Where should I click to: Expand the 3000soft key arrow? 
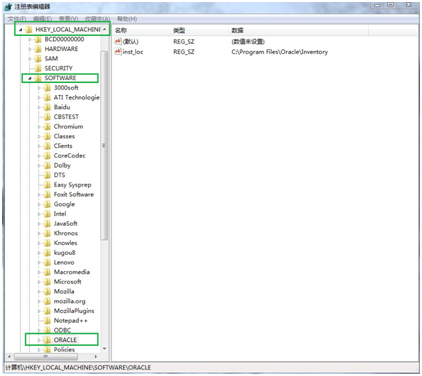coord(39,88)
